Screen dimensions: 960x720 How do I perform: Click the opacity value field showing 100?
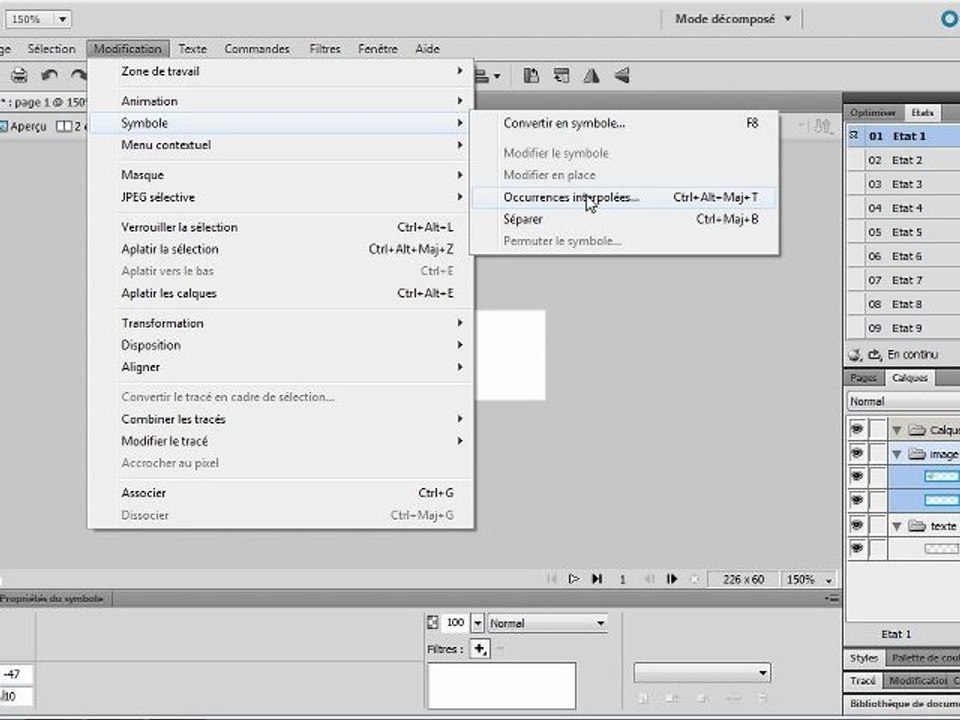(455, 623)
